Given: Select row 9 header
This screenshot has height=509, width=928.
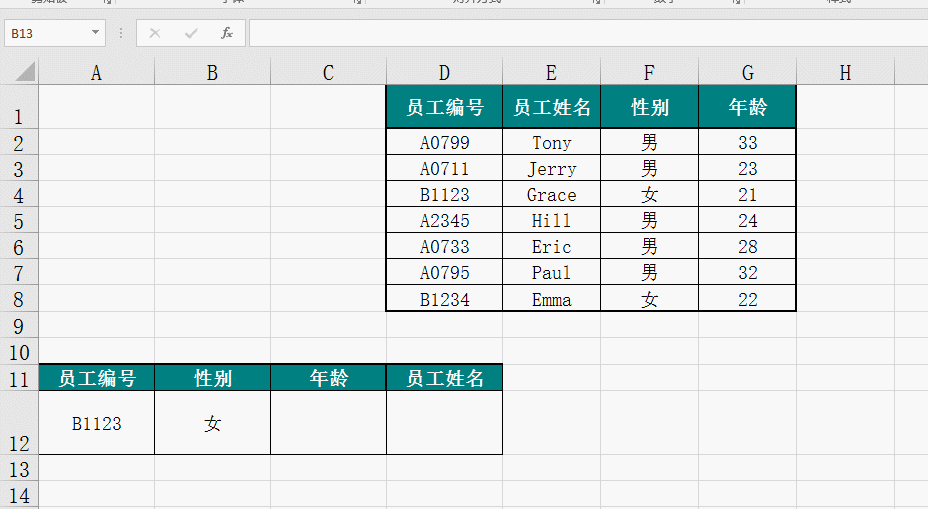Looking at the screenshot, I should tap(19, 325).
